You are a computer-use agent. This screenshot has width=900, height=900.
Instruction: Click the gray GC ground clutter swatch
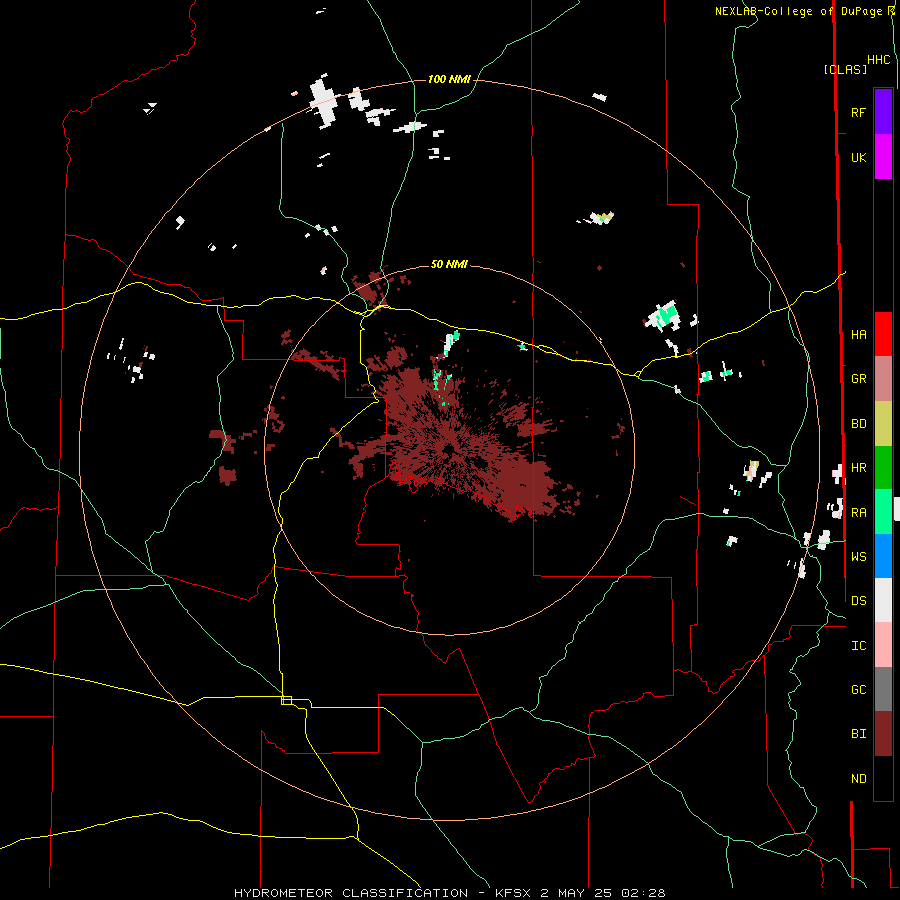coord(883,689)
